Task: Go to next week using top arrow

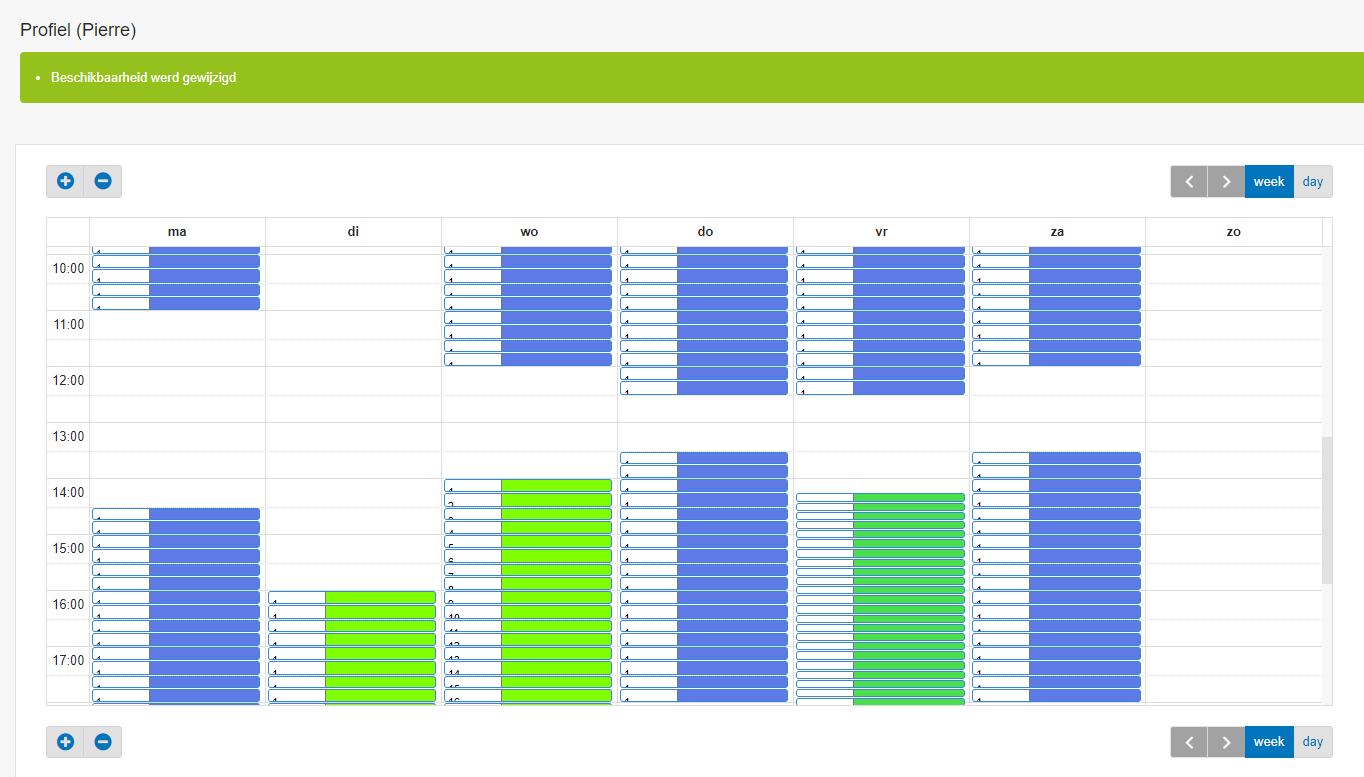Action: 1226,182
